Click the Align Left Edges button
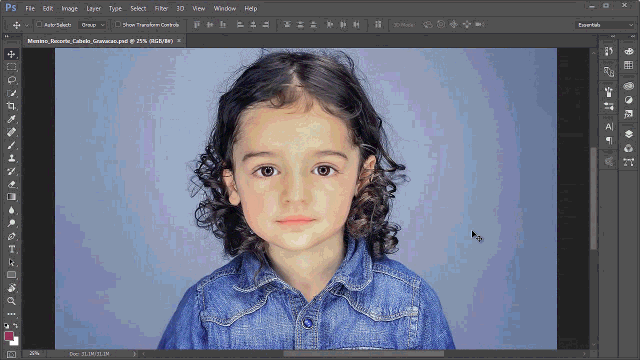This screenshot has height=360, width=640. [240, 25]
